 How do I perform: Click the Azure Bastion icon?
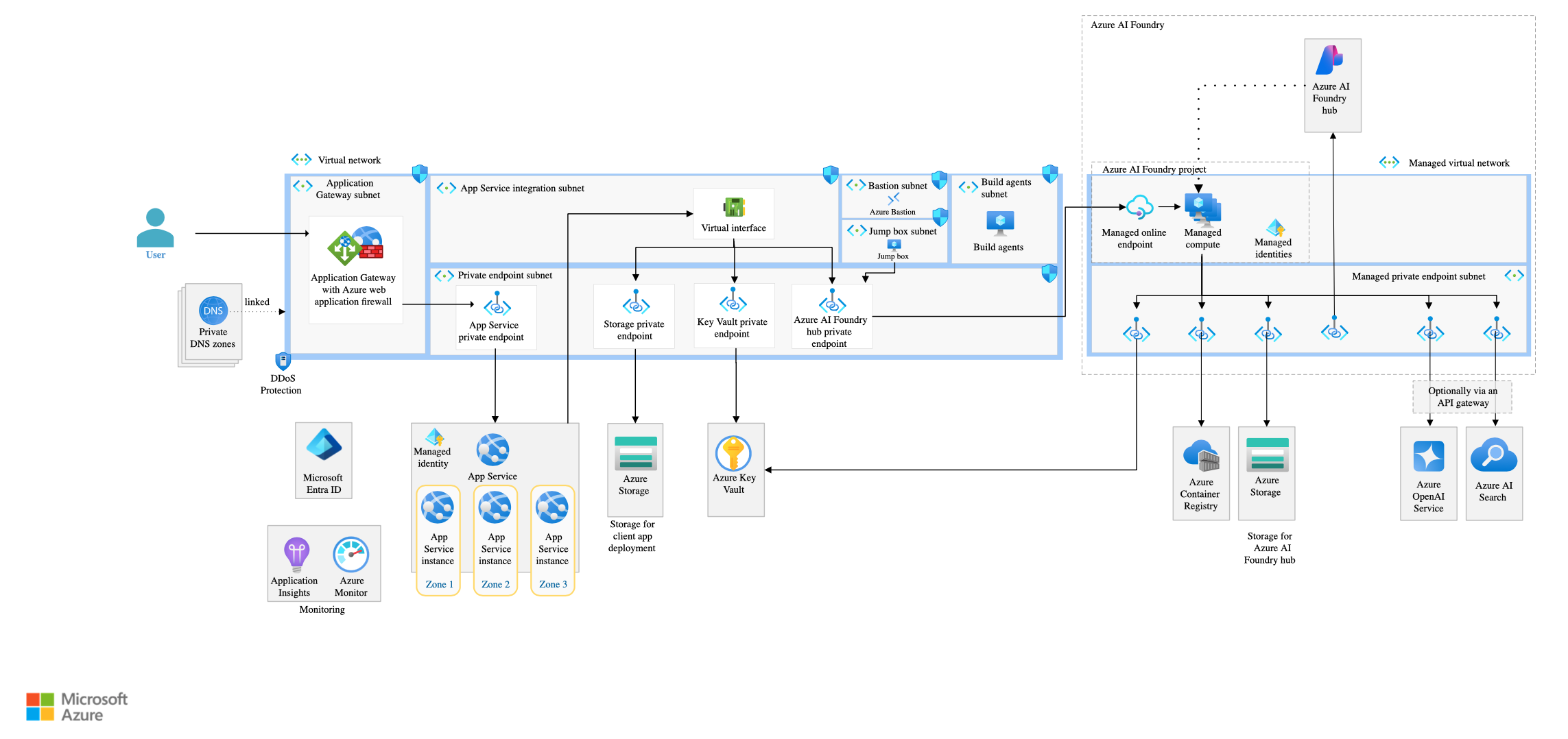coord(893,199)
